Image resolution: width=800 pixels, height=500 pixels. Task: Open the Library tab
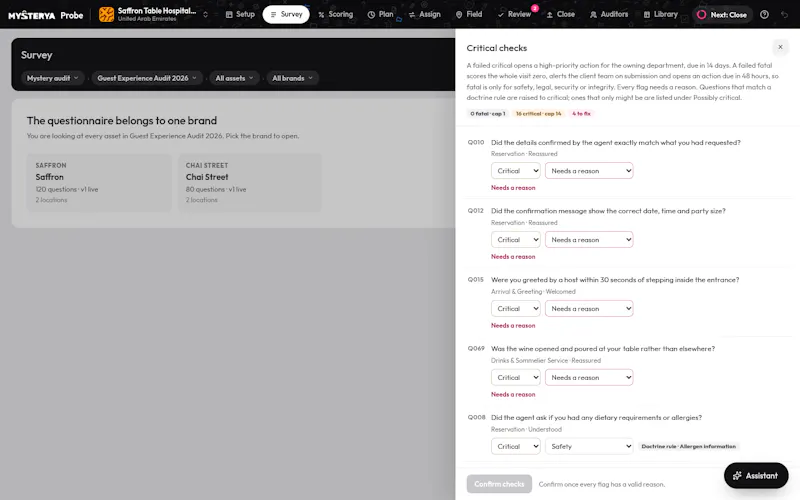pyautogui.click(x=660, y=14)
